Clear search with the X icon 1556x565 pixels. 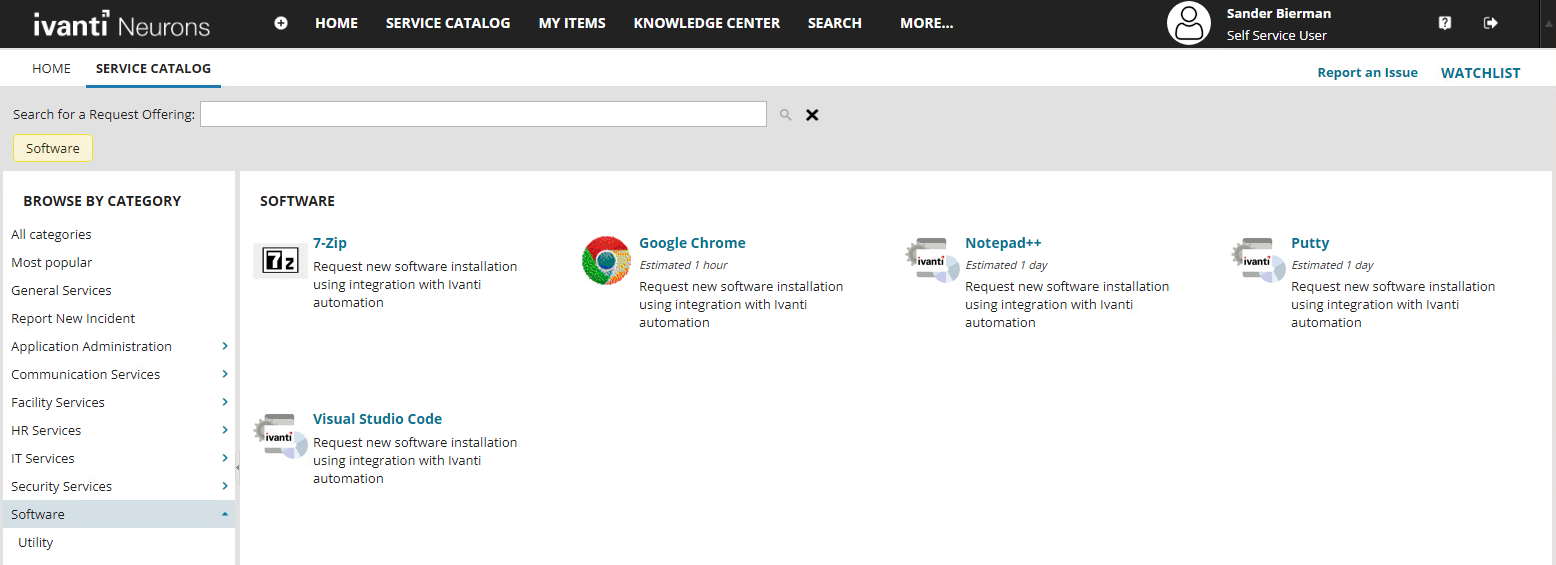coord(812,115)
